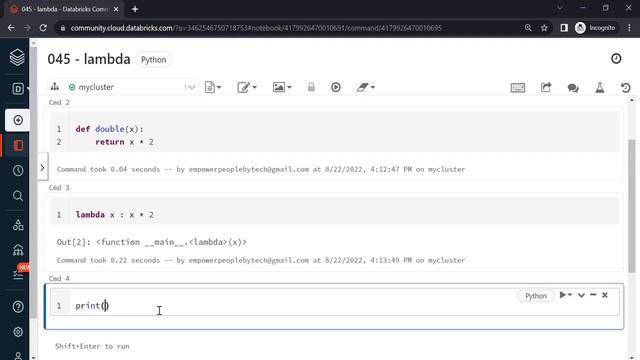
Task: Click the Cmd 4 dropdown chevron
Action: point(581,295)
